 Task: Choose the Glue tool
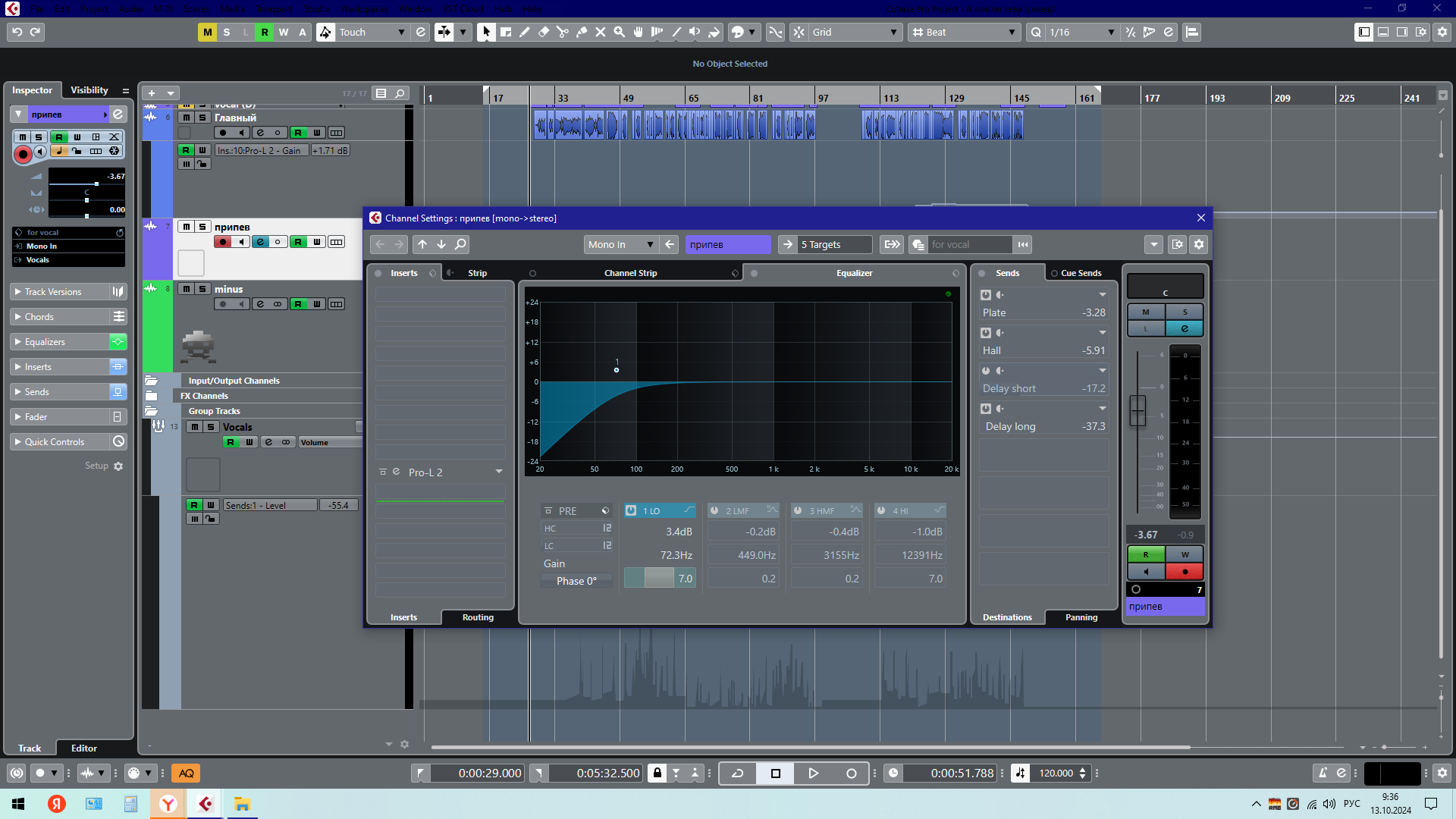point(581,32)
